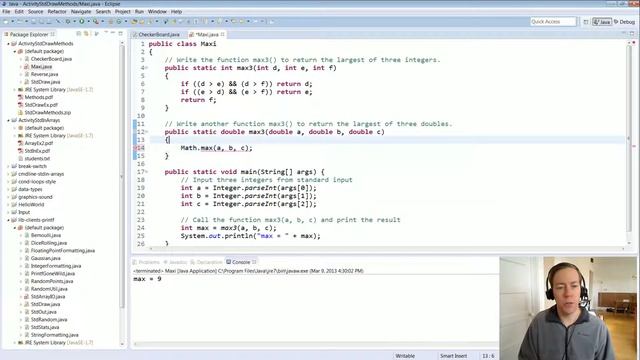640x360 pixels.
Task: Click Writable in the status bar
Action: [405, 356]
